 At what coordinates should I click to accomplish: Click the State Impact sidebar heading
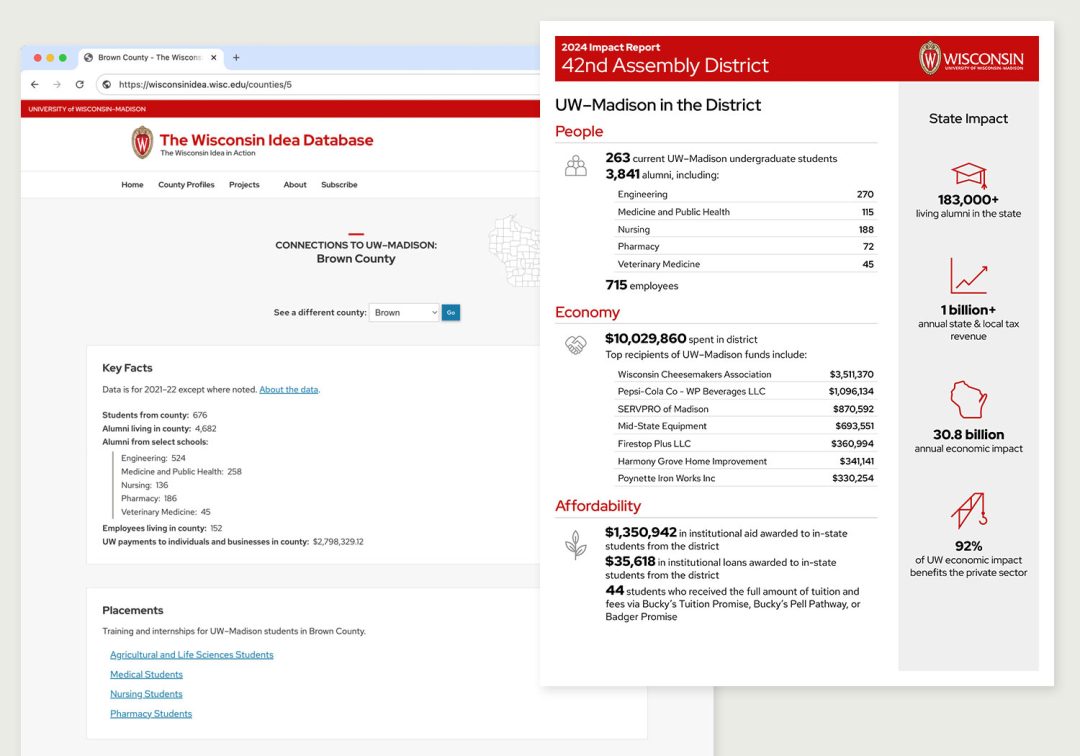tap(968, 118)
